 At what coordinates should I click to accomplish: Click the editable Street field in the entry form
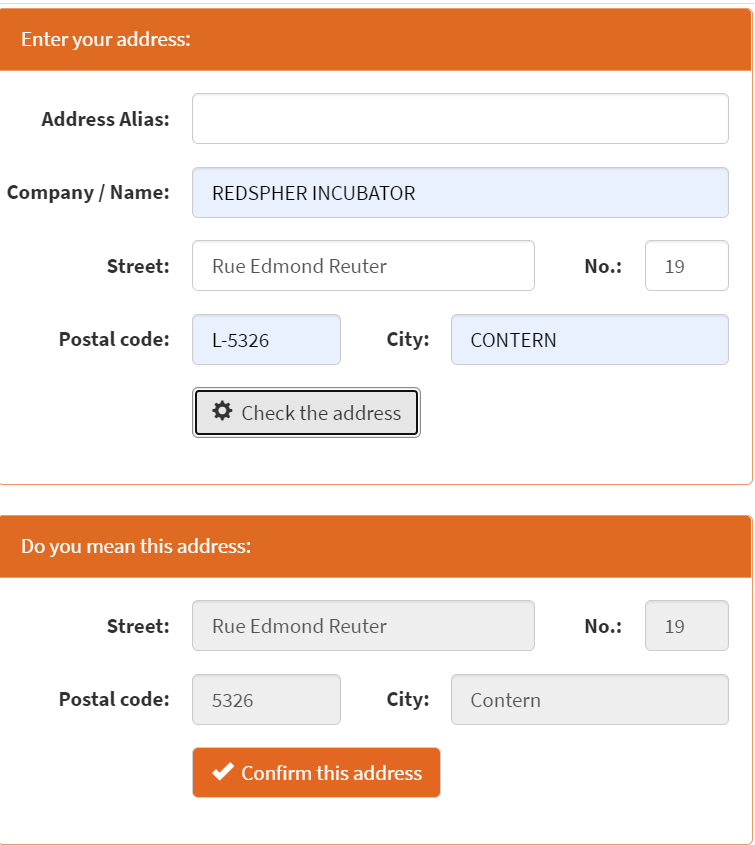(x=363, y=266)
